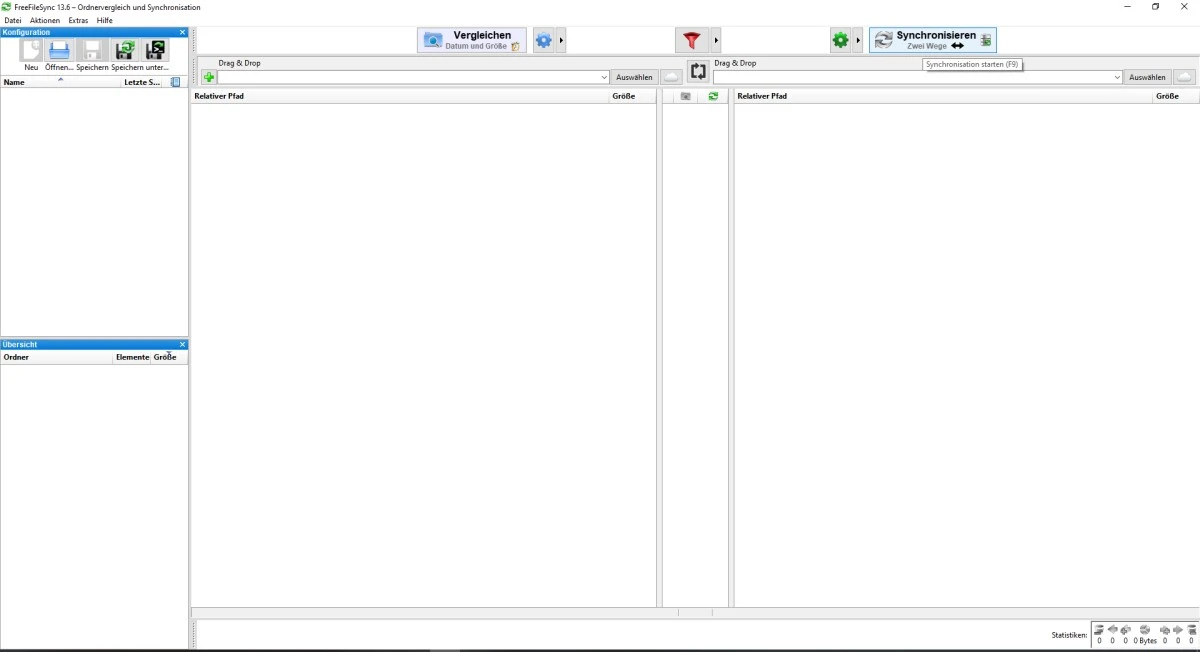Image resolution: width=1200 pixels, height=652 pixels.
Task: Expand arrow next to comparison settings gear
Action: click(x=561, y=40)
